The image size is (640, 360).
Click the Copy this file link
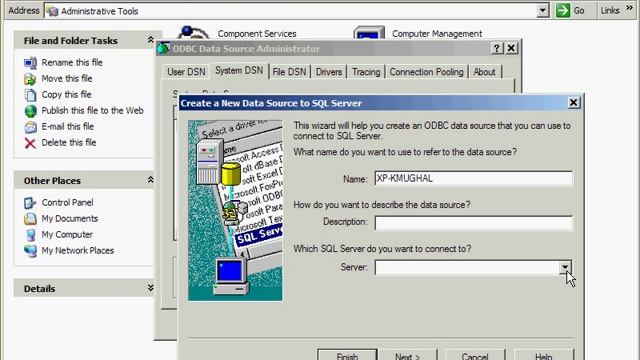[x=66, y=94]
